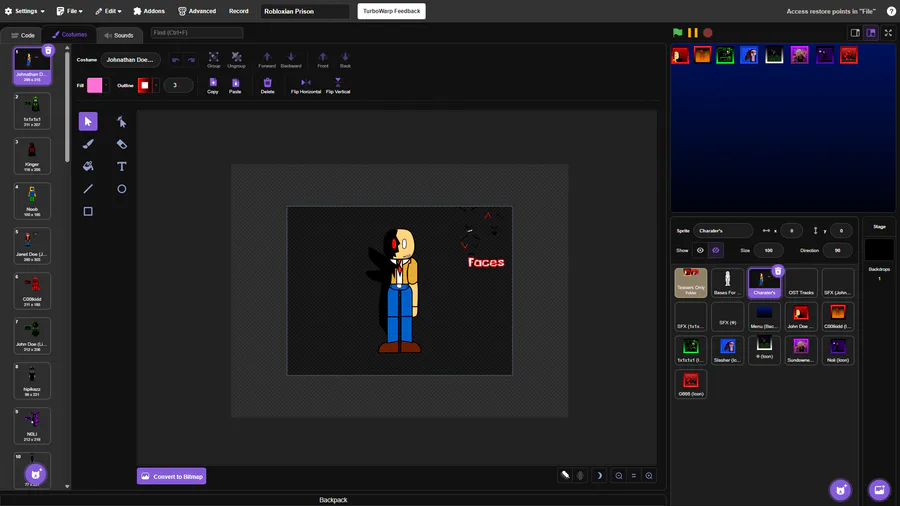Select the Brush tool
The width and height of the screenshot is (900, 506).
(88, 144)
